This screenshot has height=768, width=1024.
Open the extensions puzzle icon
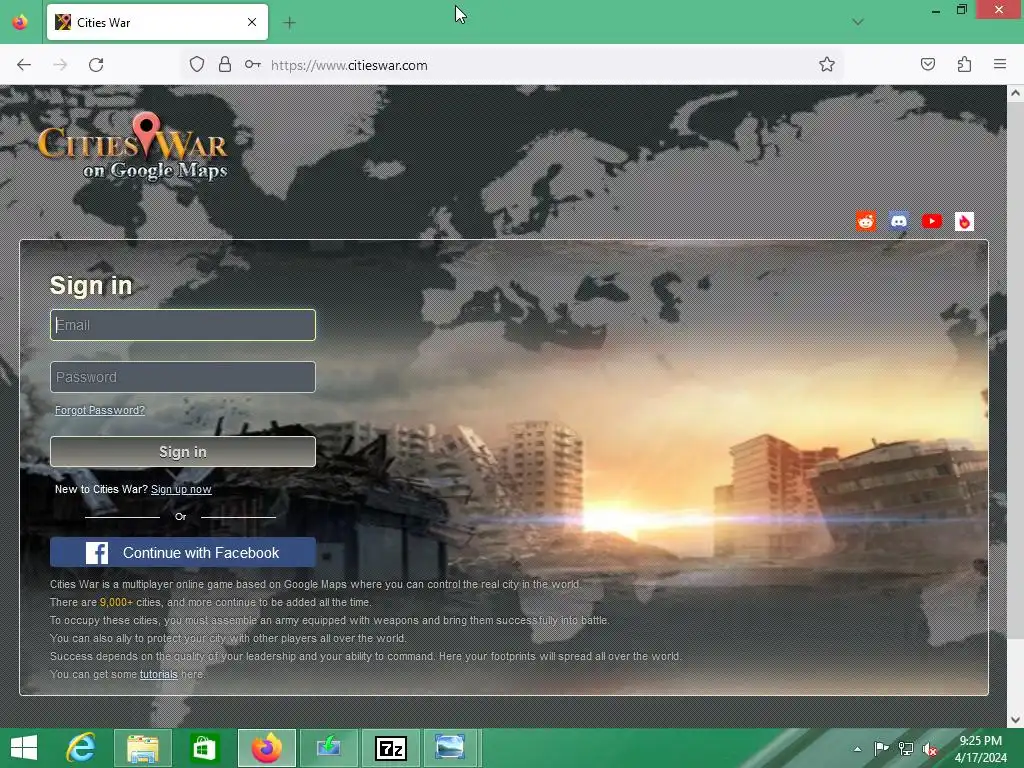coord(964,65)
